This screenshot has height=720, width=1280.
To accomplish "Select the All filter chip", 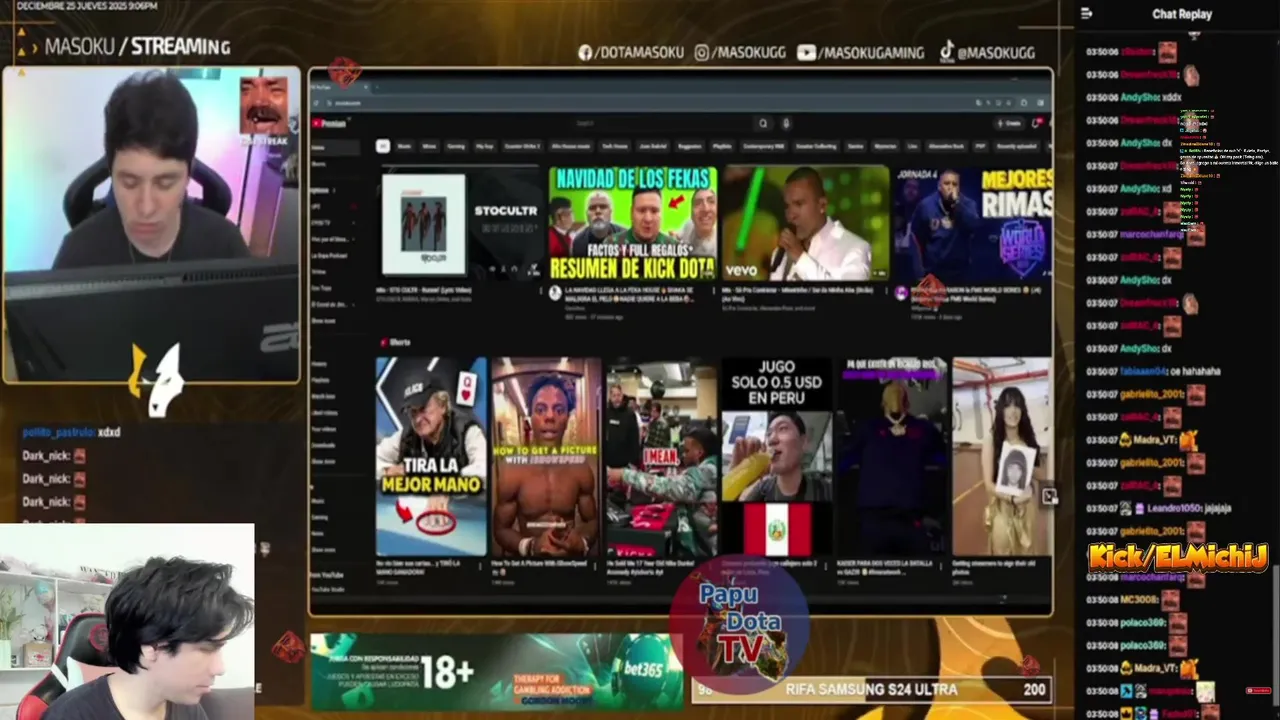I will click(383, 146).
